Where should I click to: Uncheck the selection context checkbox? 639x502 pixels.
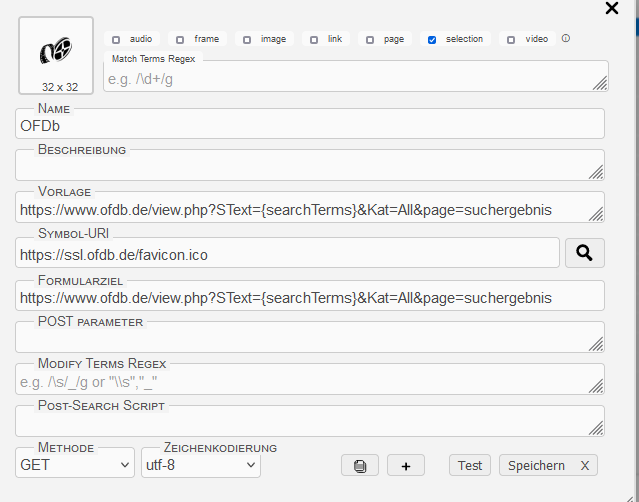(432, 40)
